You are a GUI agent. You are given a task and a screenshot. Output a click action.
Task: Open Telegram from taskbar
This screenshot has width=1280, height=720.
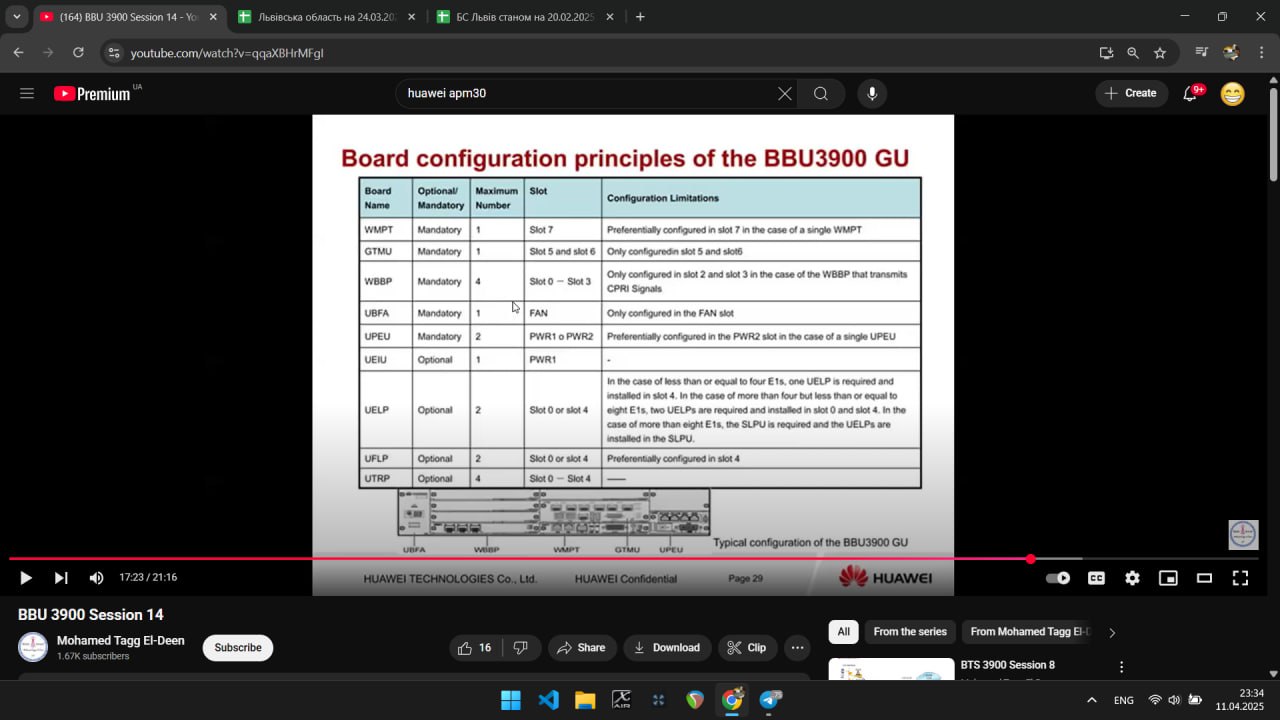click(x=770, y=700)
